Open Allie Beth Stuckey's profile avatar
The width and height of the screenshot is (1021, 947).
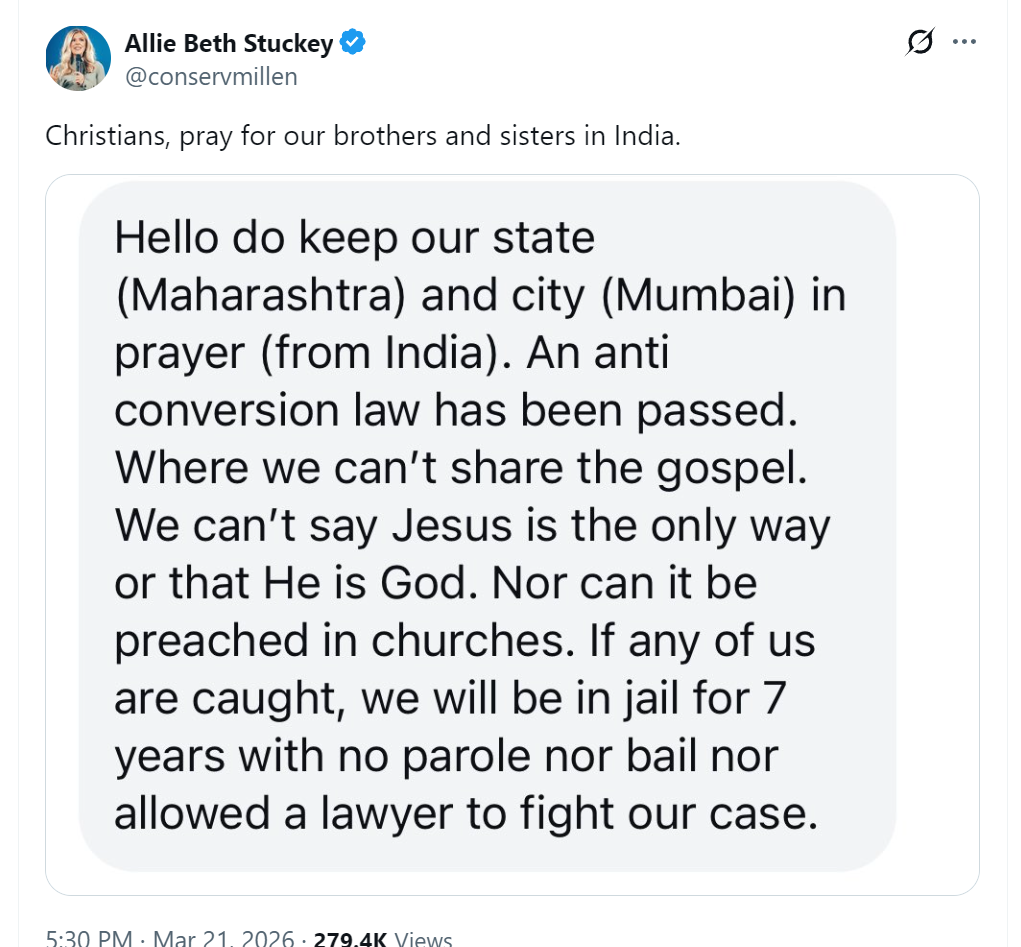[78, 58]
